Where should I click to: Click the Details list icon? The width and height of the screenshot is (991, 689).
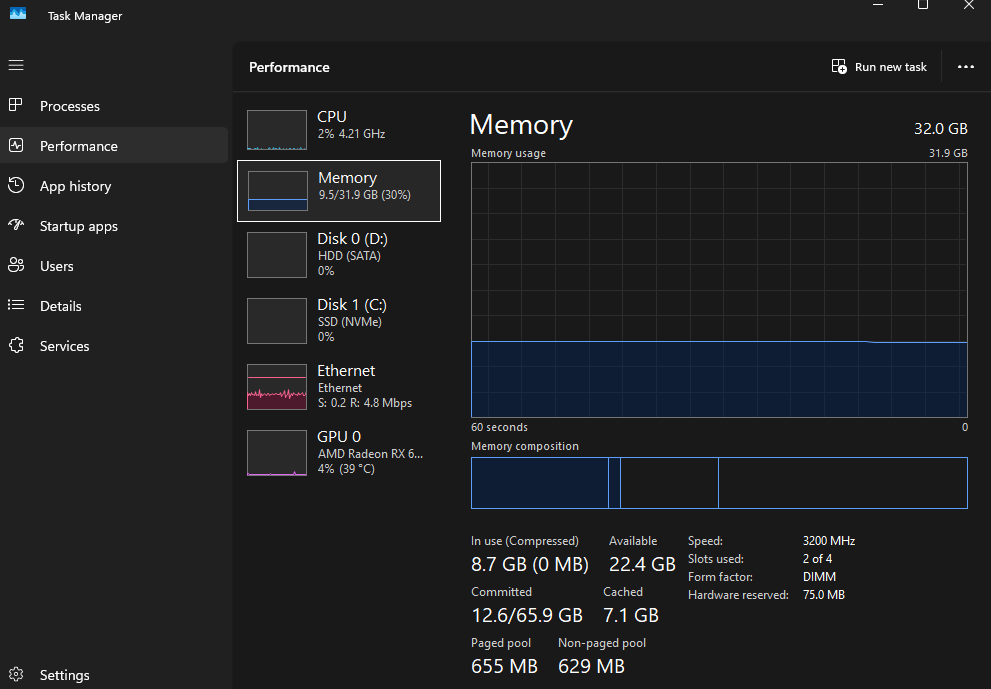point(16,306)
